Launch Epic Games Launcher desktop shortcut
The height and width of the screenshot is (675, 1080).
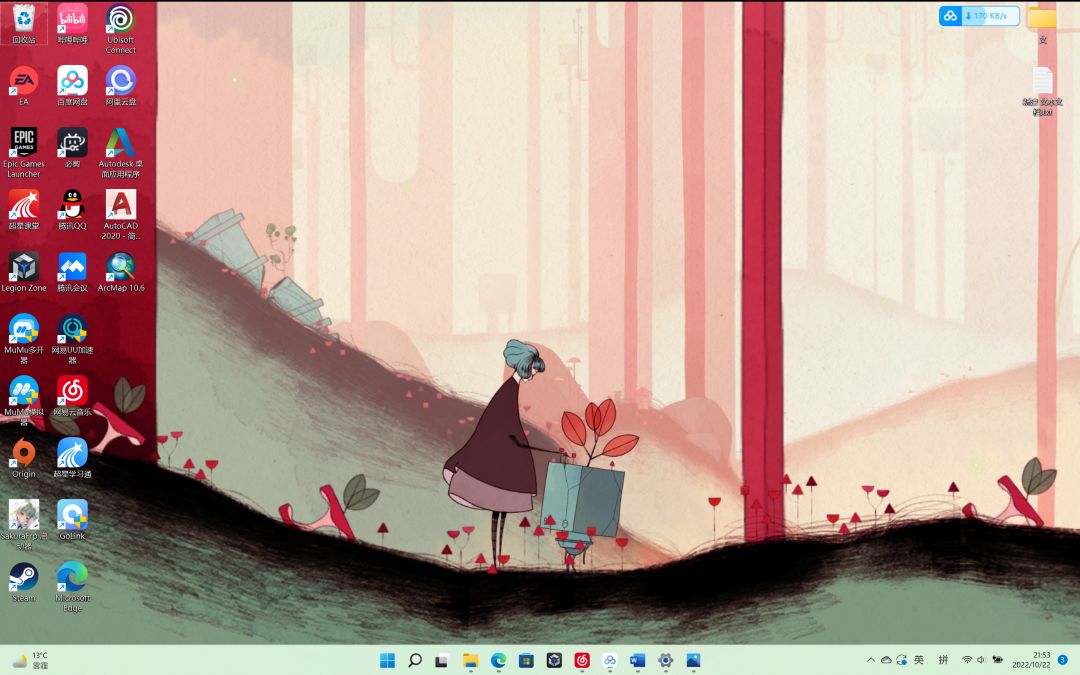pyautogui.click(x=24, y=152)
